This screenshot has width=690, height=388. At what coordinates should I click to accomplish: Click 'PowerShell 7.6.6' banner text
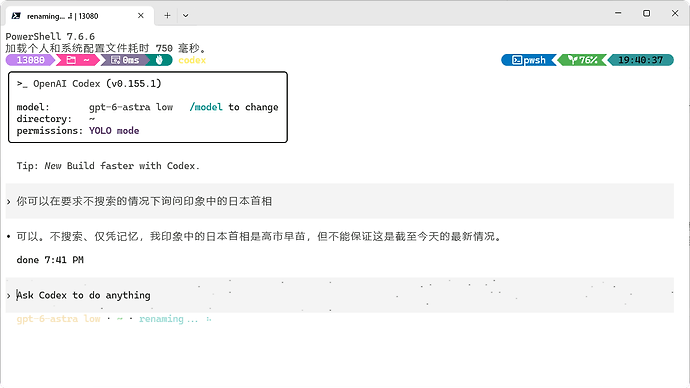pyautogui.click(x=50, y=37)
